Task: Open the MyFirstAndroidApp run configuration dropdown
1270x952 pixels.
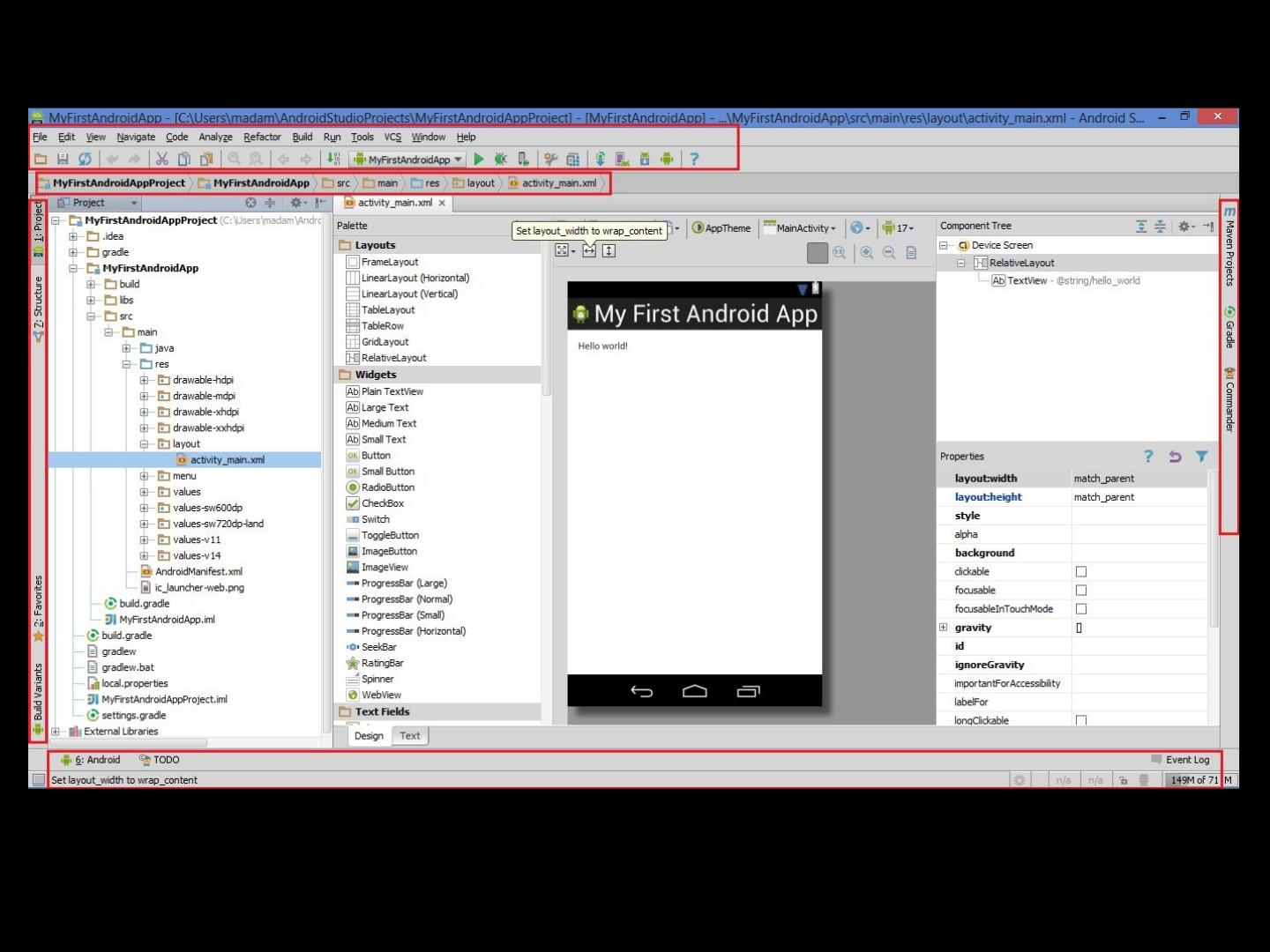Action: (x=408, y=160)
